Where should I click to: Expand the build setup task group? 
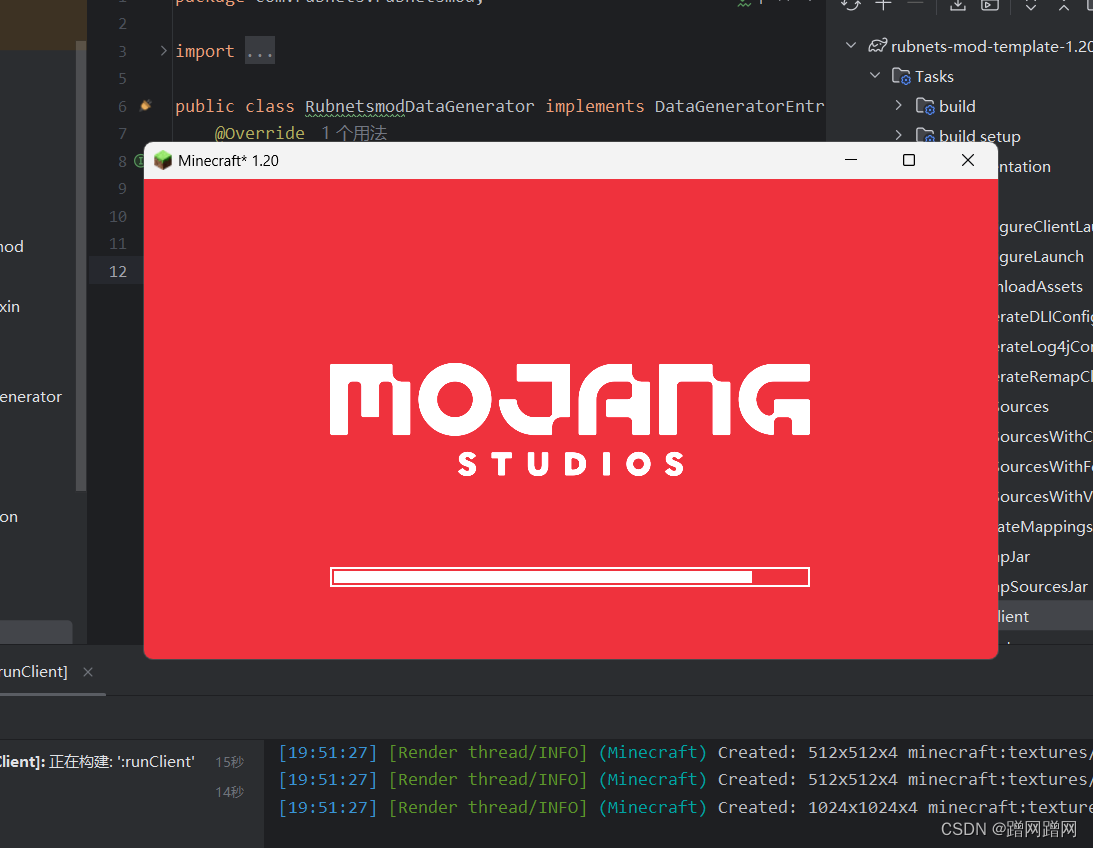pos(899,135)
